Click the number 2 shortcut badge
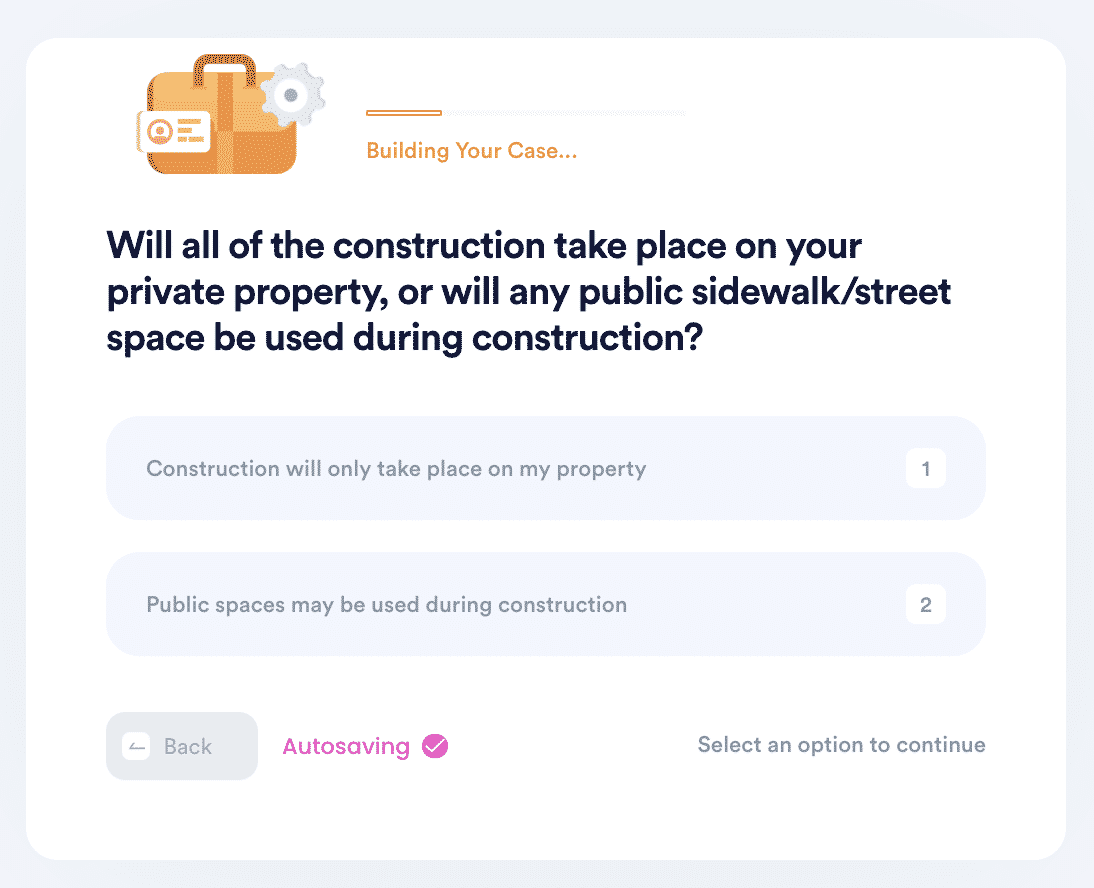Viewport: 1094px width, 888px height. point(926,605)
